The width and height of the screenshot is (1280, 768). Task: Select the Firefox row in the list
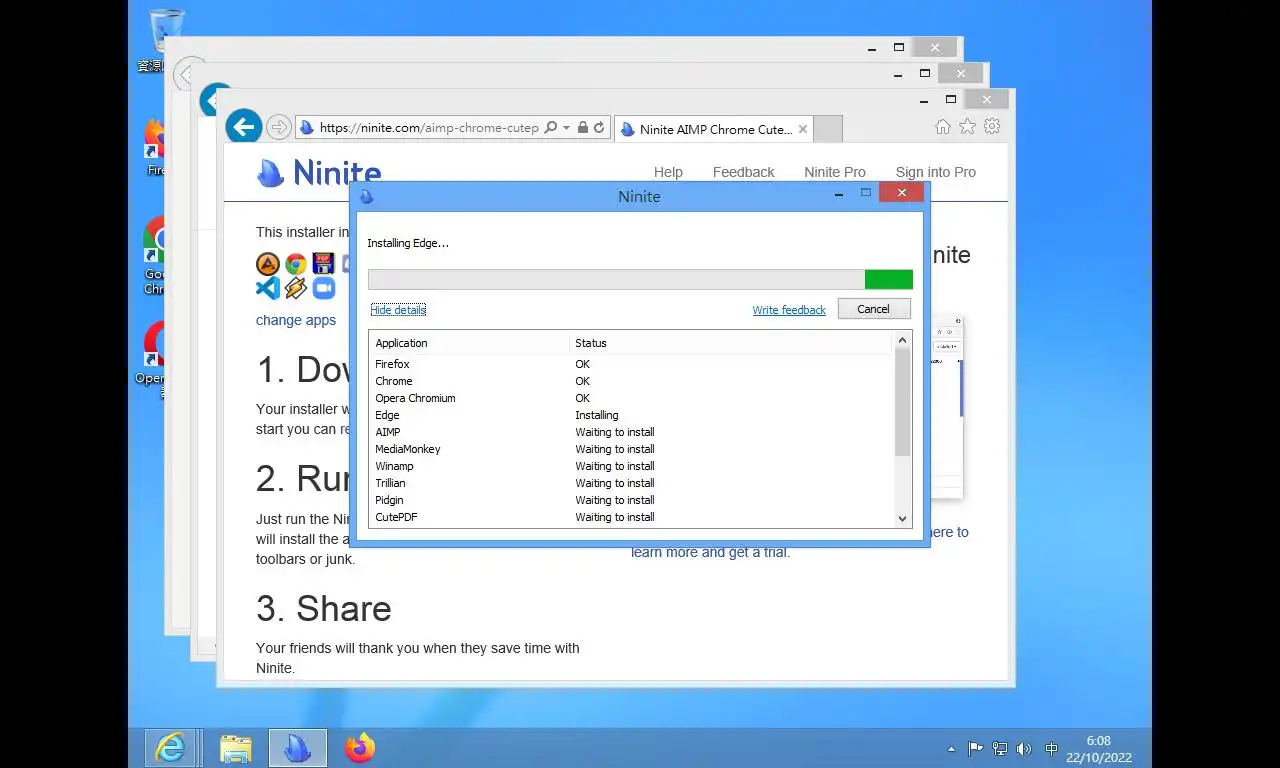tap(631, 364)
